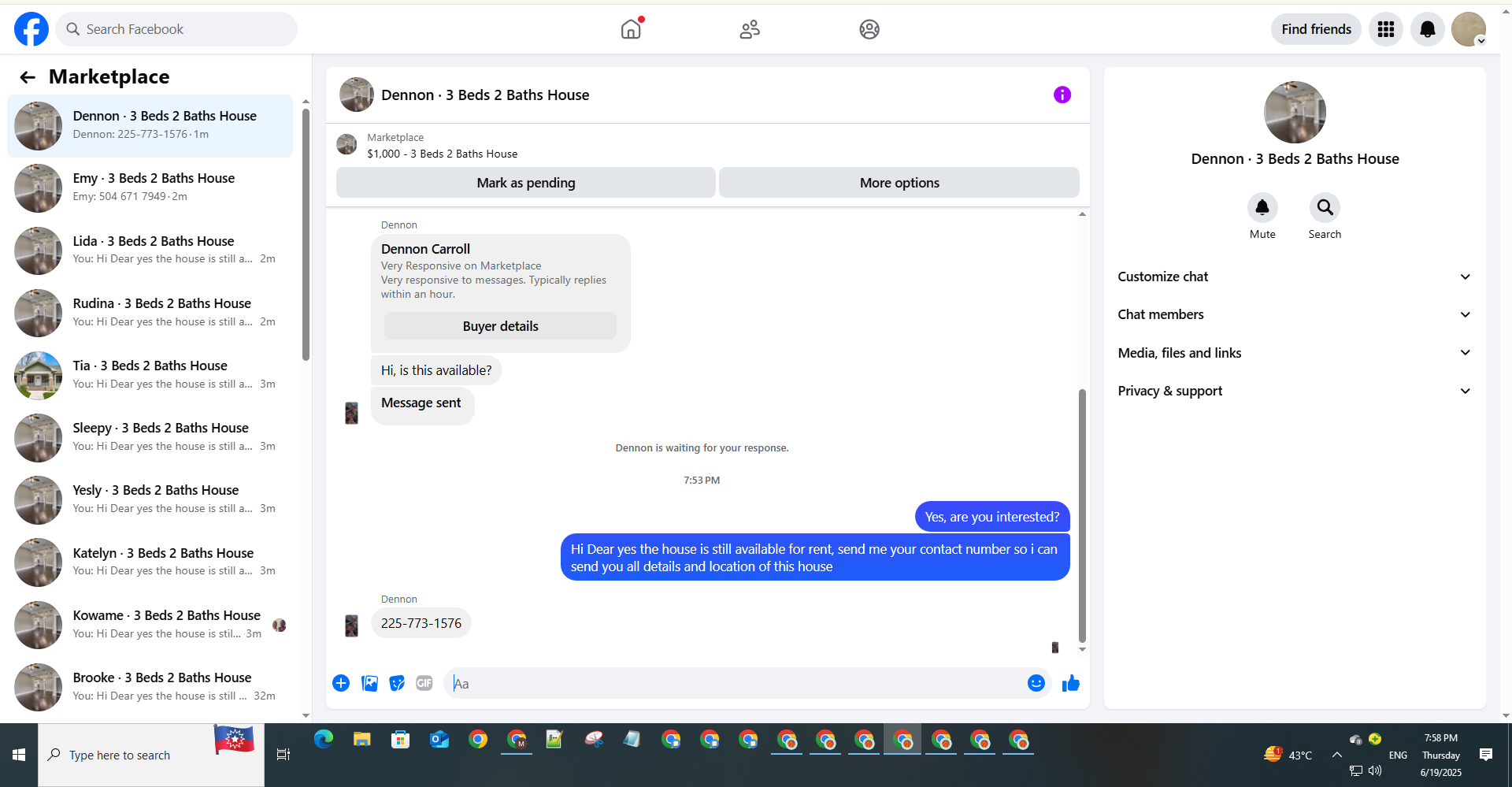Click the conversation list scrollbar thumb

(306, 234)
